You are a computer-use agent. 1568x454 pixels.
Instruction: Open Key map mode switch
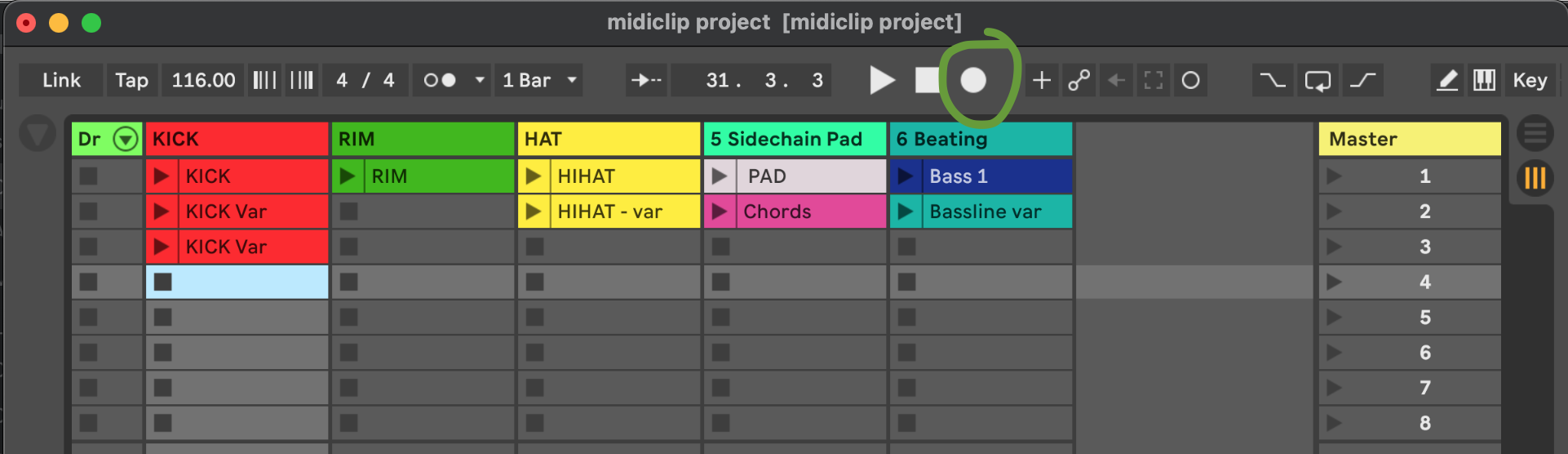point(1530,80)
